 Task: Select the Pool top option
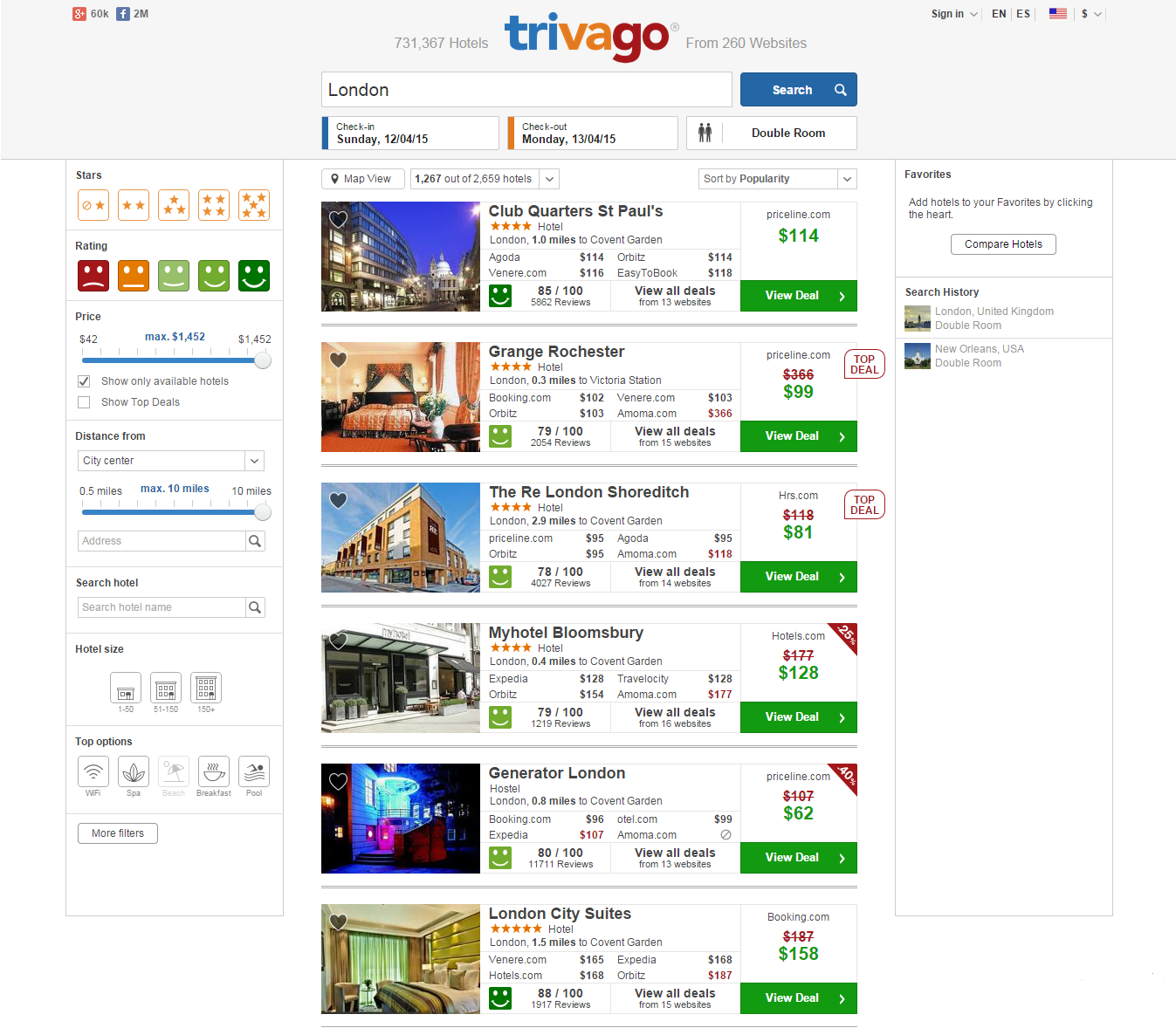click(x=254, y=772)
